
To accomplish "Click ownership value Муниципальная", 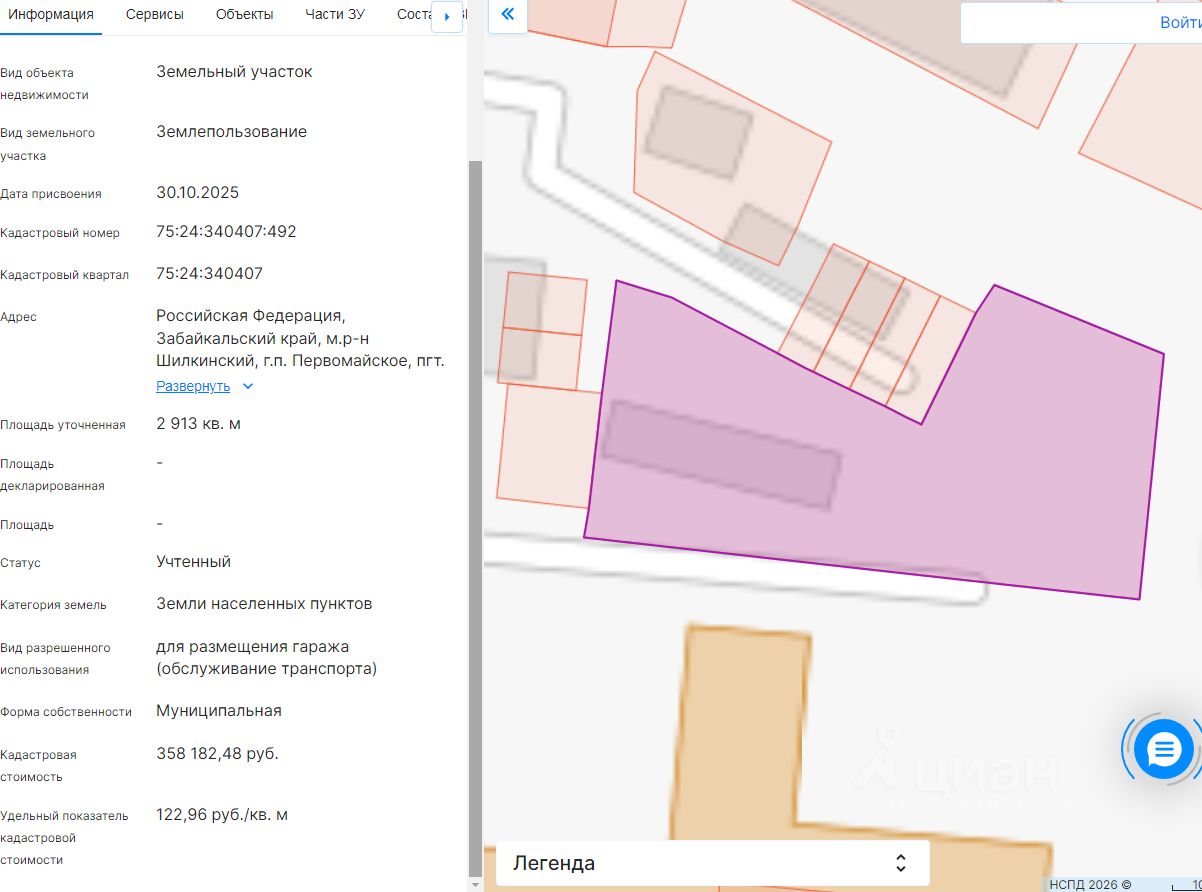I will click(x=219, y=711).
